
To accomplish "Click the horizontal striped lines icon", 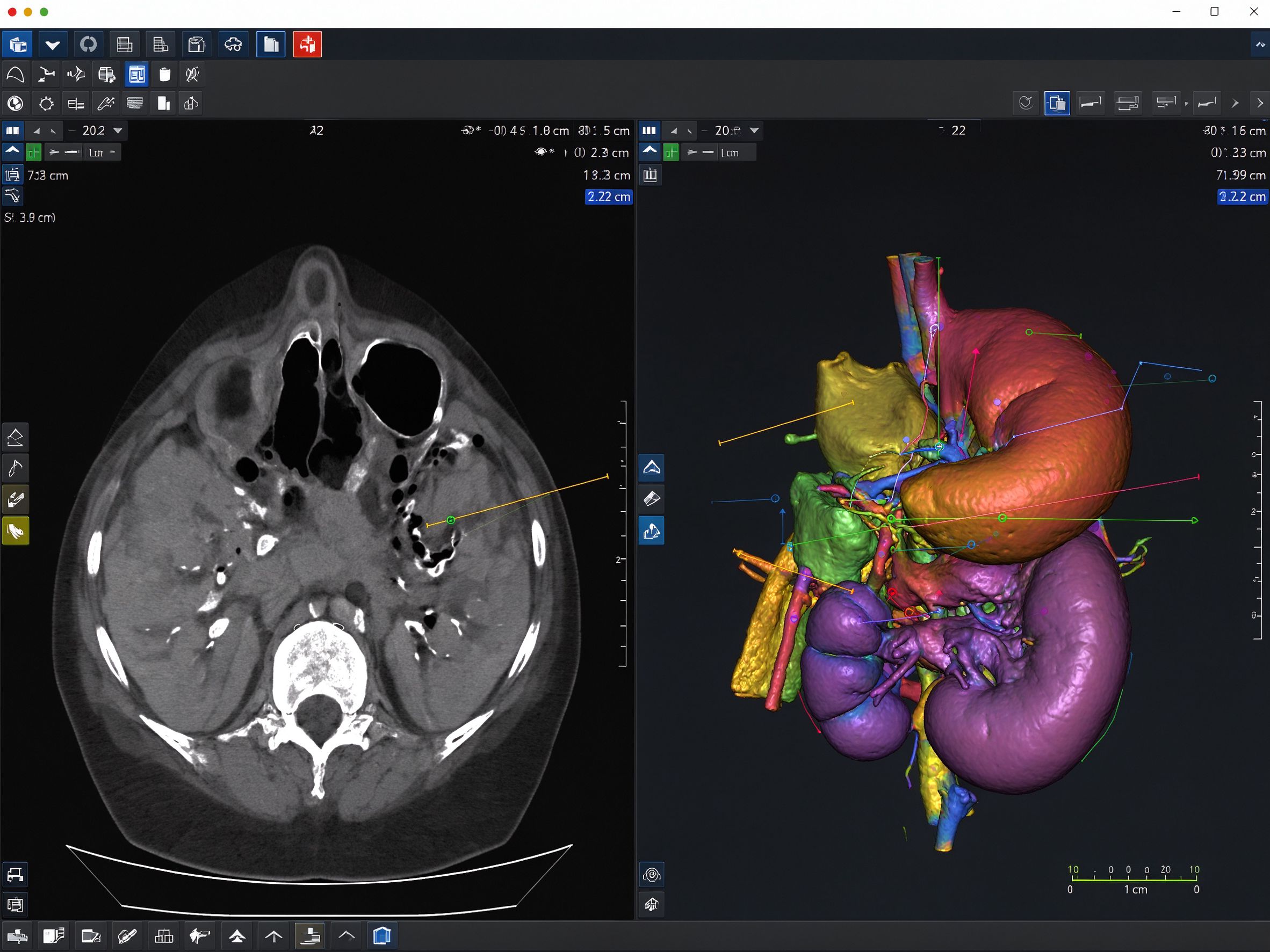I will (135, 103).
